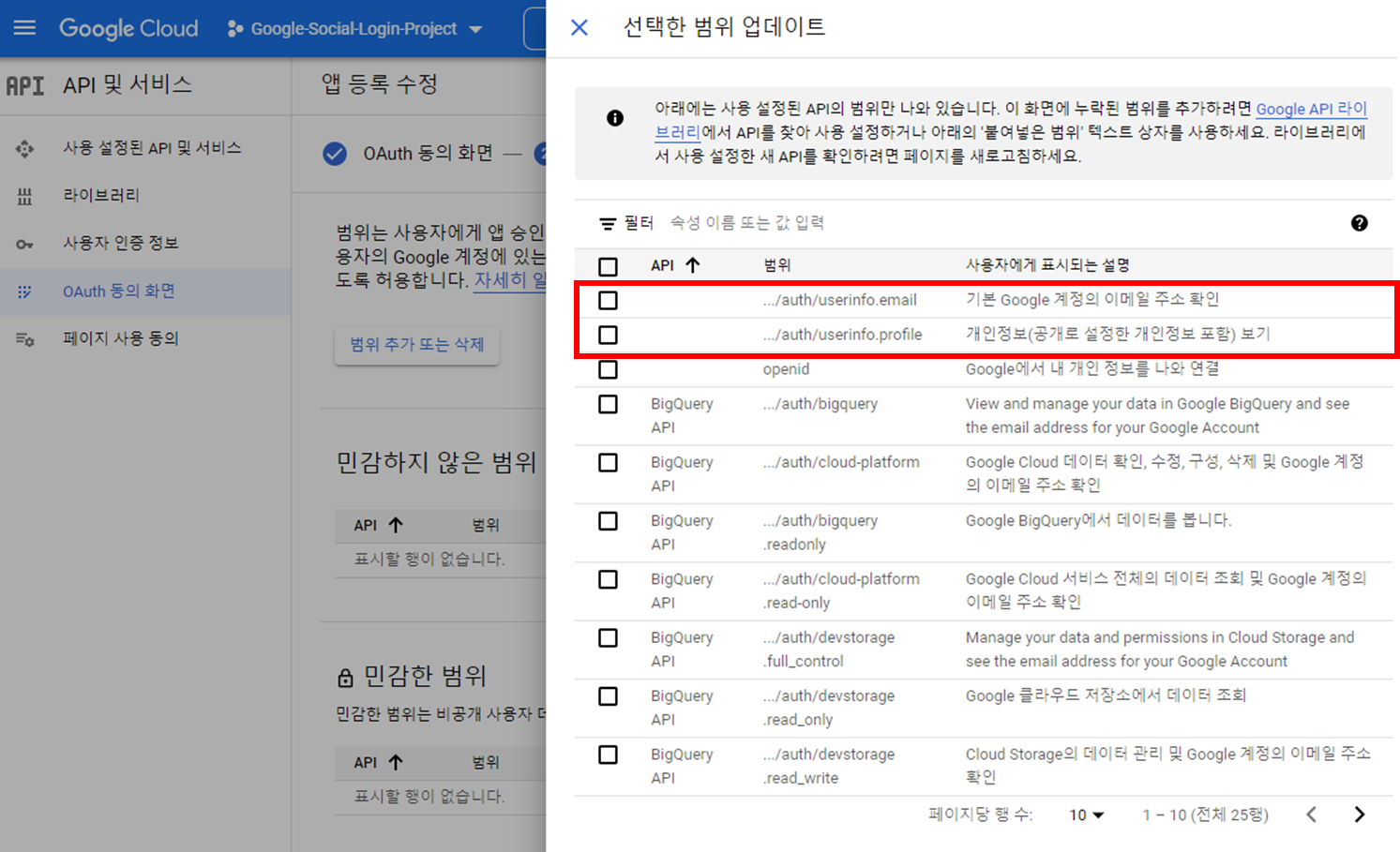
Task: Click the .../auth/userinfo.profile scope text
Action: point(842,335)
